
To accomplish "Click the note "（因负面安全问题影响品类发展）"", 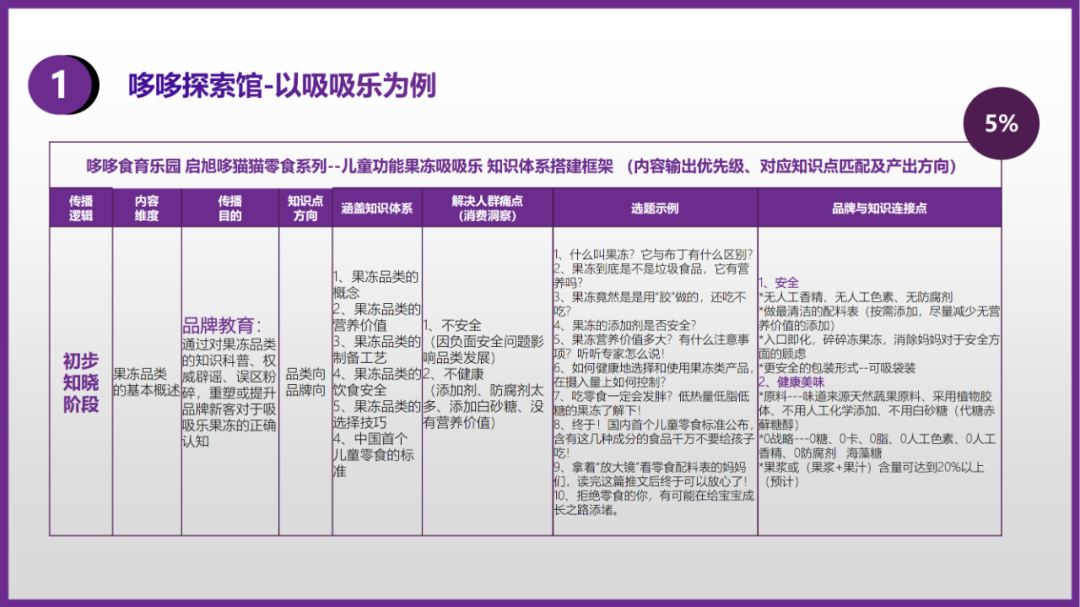I will coord(484,349).
